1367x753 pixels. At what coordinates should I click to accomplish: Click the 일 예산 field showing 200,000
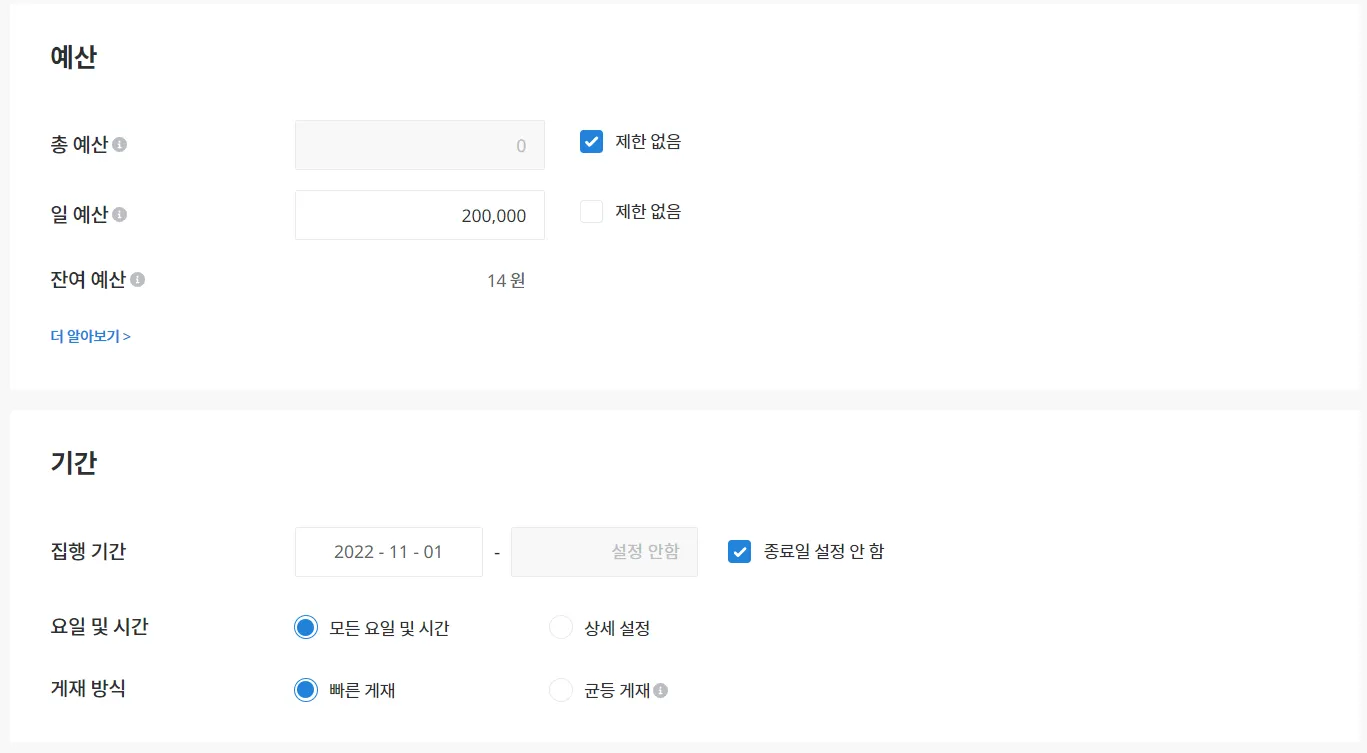tap(420, 215)
